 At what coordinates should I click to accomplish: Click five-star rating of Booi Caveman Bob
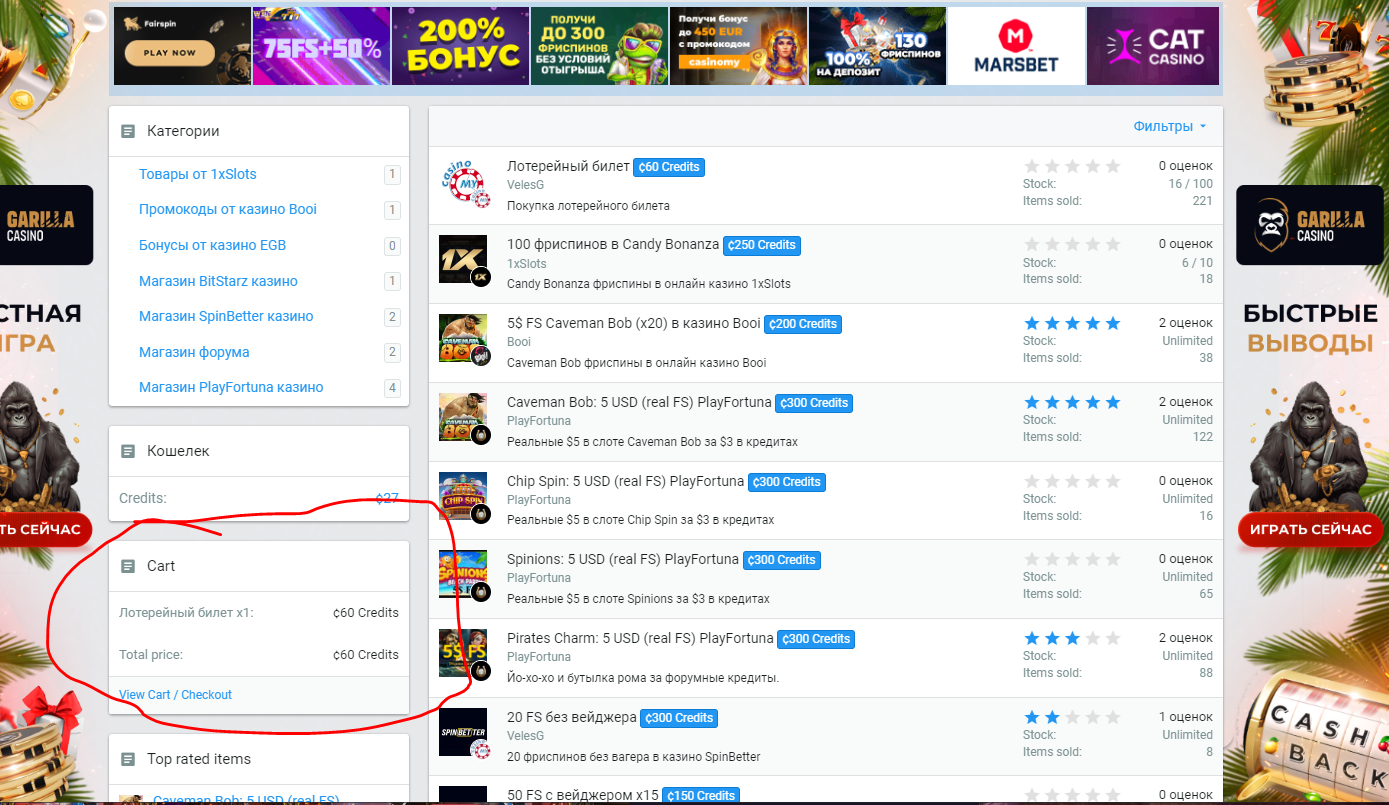click(1072, 323)
